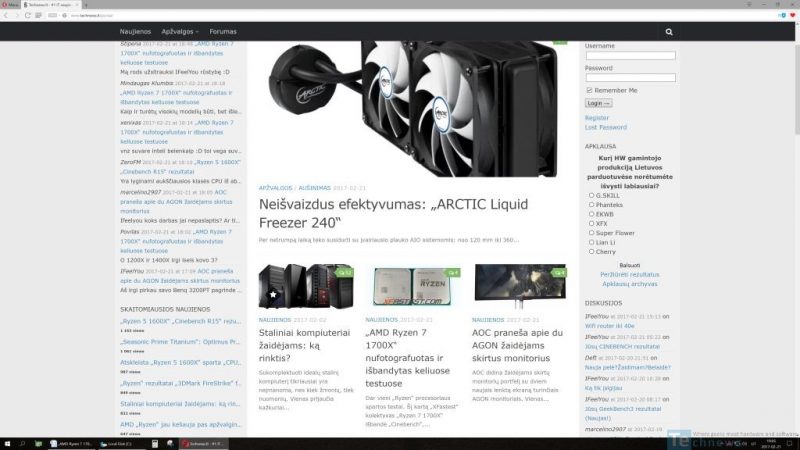This screenshot has height=450, width=800.
Task: Click into the Password field
Action: click(x=630, y=78)
